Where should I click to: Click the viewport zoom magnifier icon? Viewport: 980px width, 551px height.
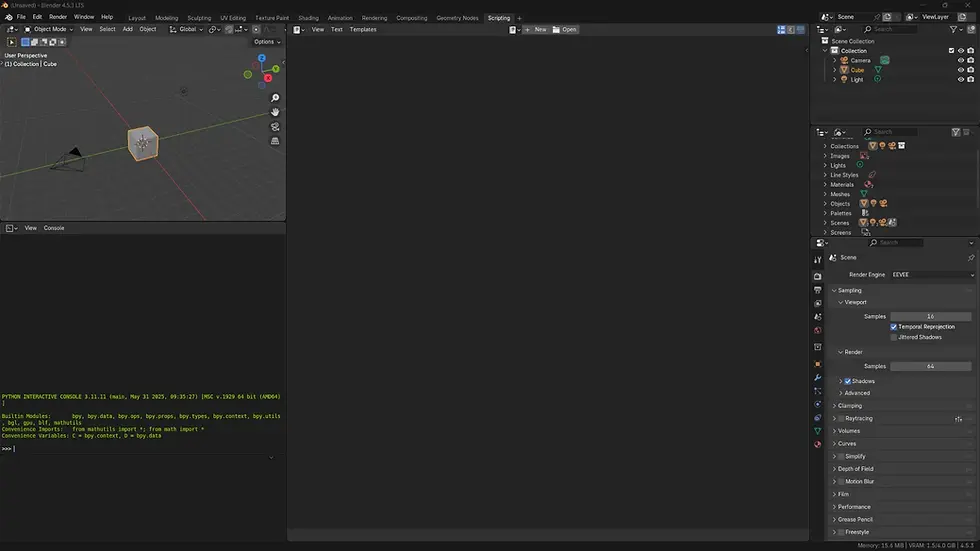[x=275, y=98]
